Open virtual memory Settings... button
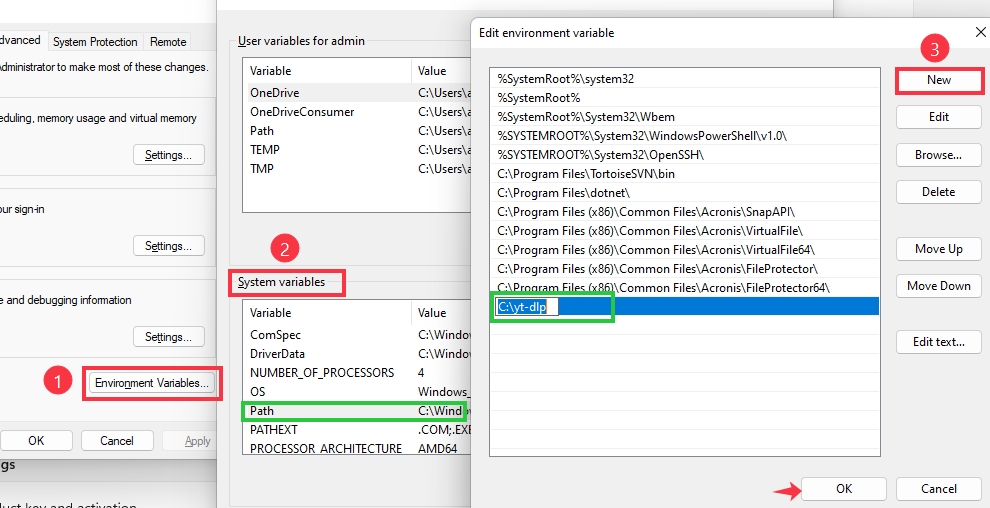 [168, 155]
